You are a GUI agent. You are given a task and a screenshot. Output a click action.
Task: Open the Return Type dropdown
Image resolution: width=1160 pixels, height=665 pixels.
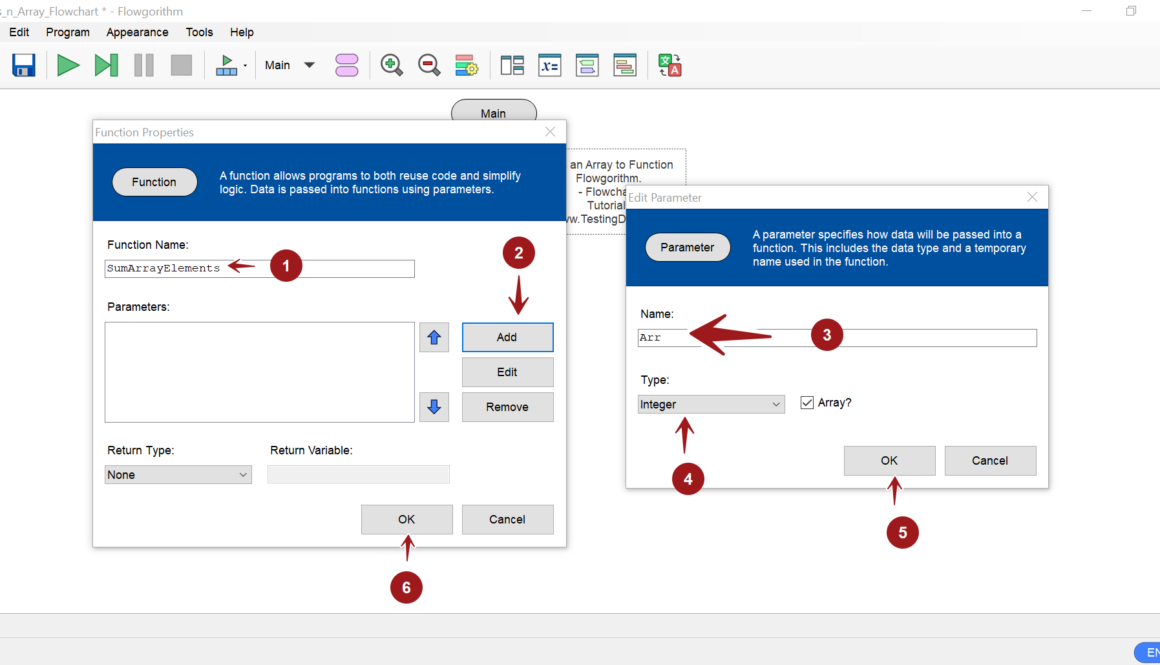178,475
